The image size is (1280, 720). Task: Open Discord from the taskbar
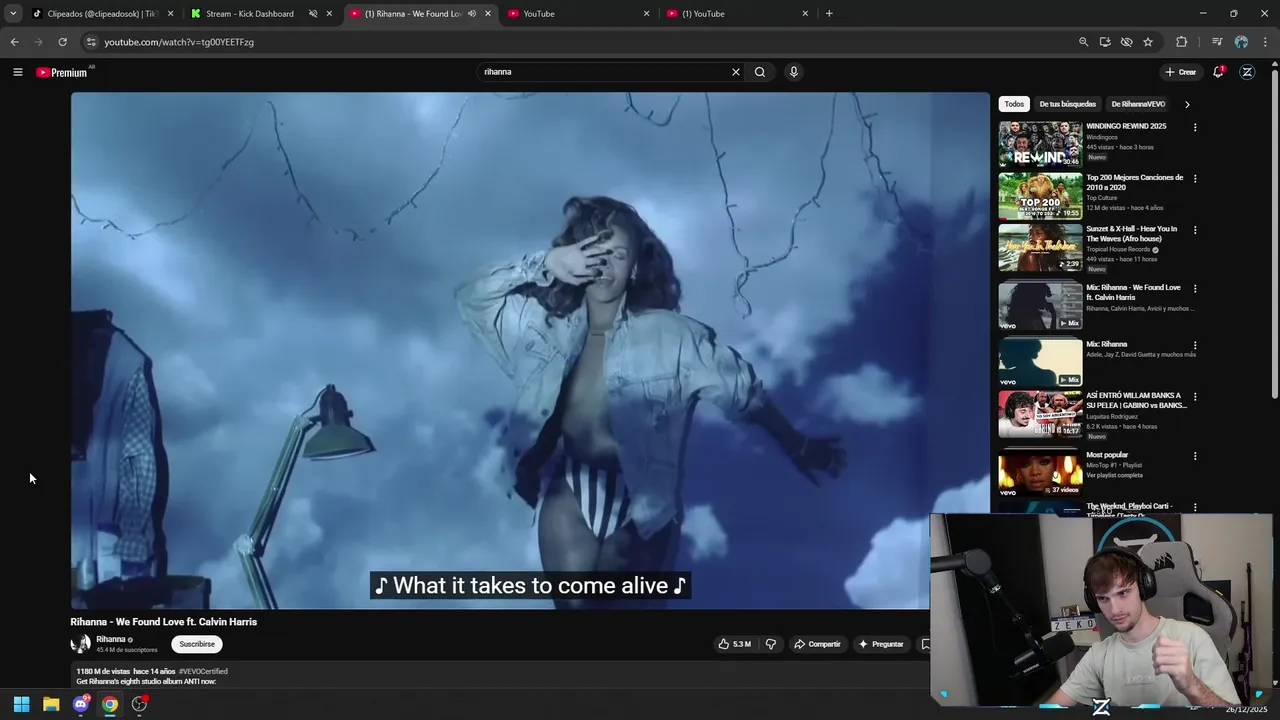click(x=81, y=704)
